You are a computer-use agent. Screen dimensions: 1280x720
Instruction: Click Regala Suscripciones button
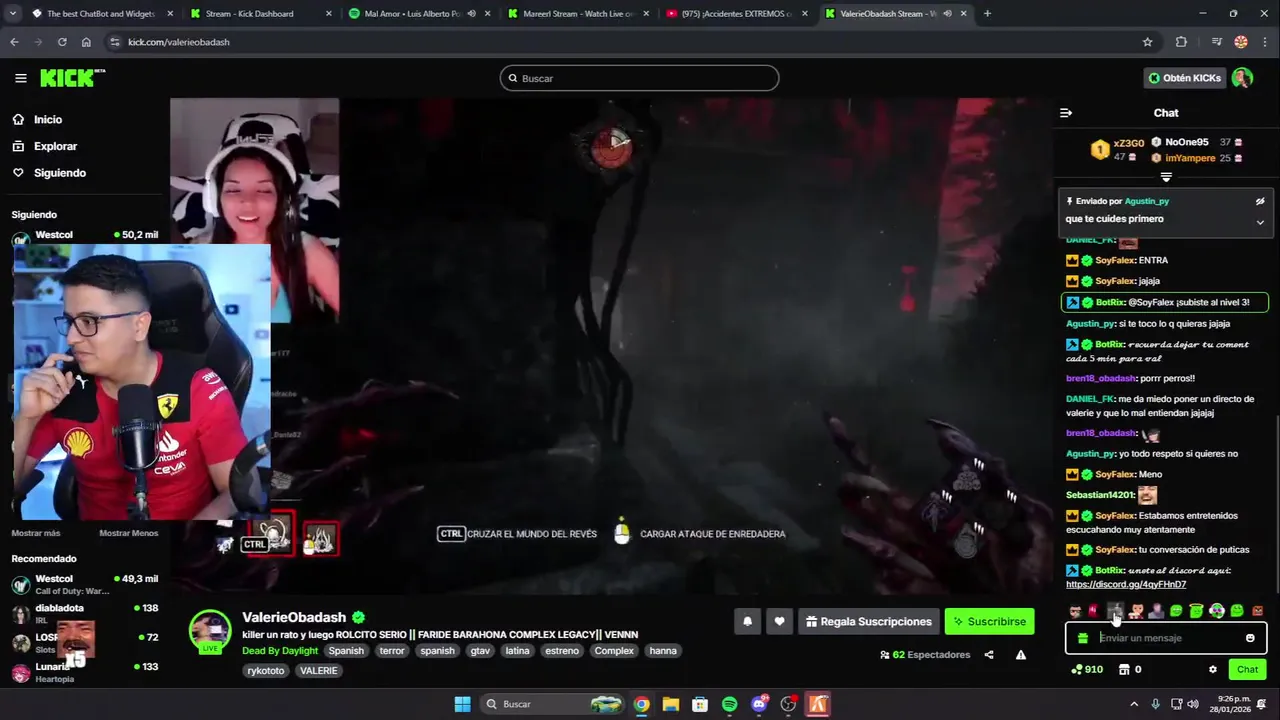(x=868, y=622)
